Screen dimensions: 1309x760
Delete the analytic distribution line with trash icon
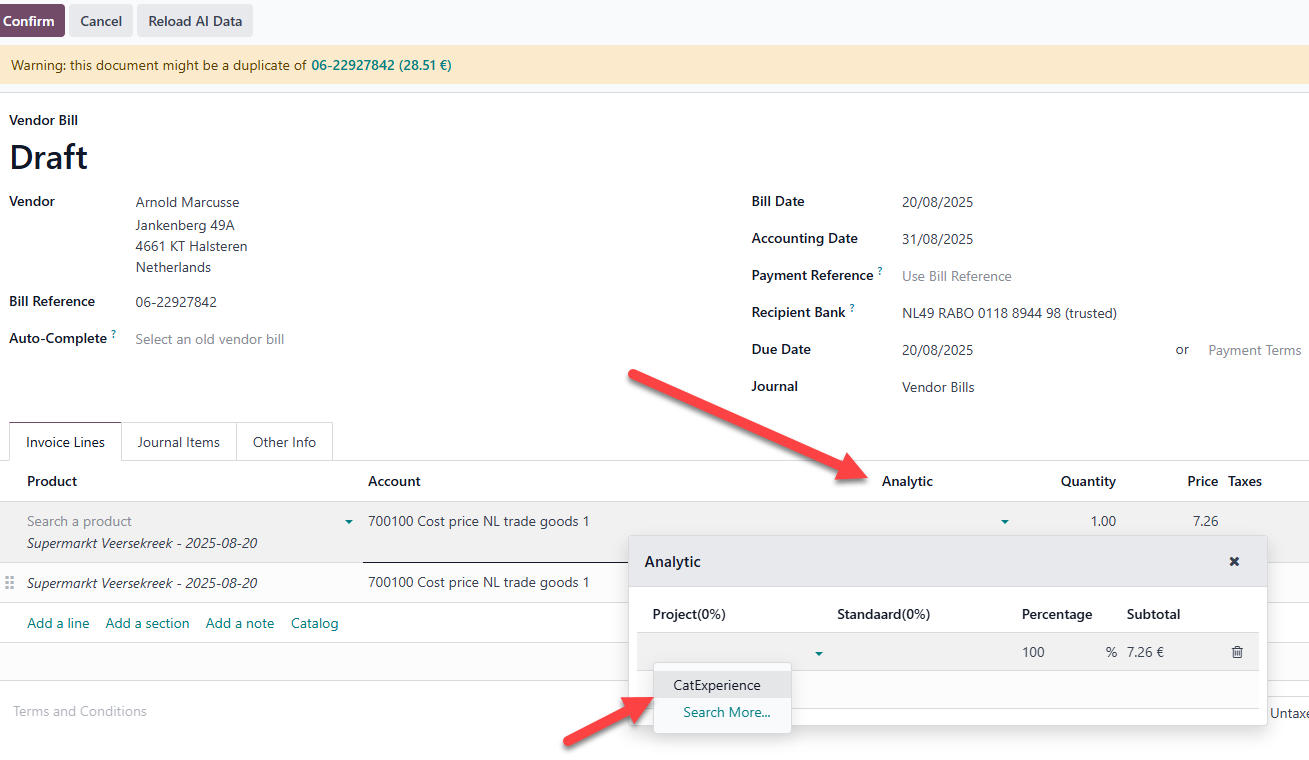1237,652
